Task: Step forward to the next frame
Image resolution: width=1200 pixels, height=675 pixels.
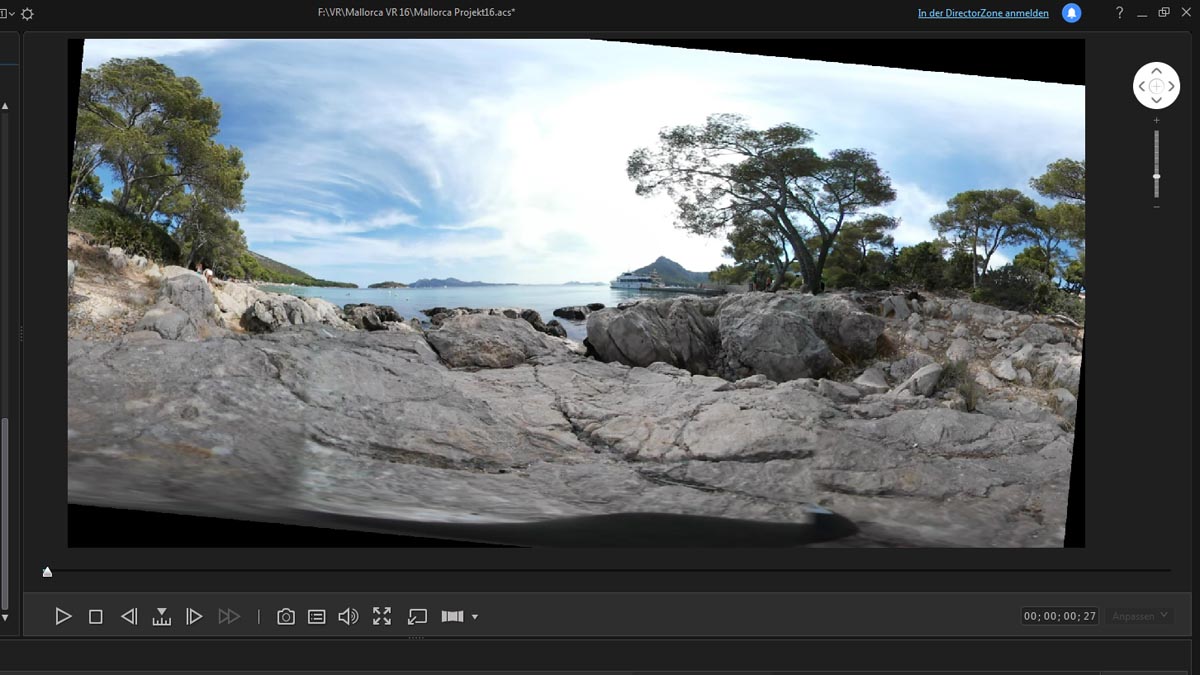Action: pos(195,617)
